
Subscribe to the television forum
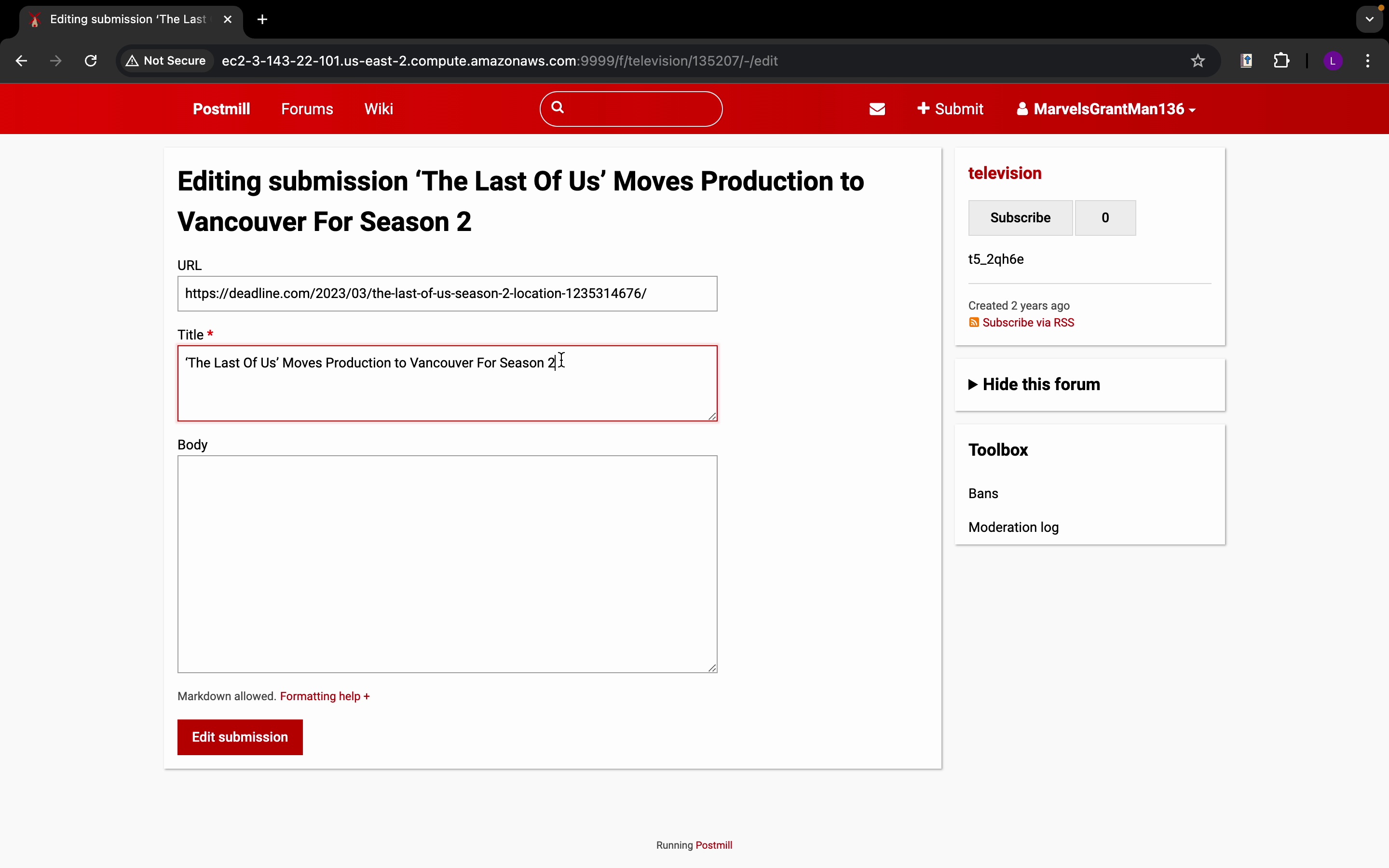click(1020, 218)
